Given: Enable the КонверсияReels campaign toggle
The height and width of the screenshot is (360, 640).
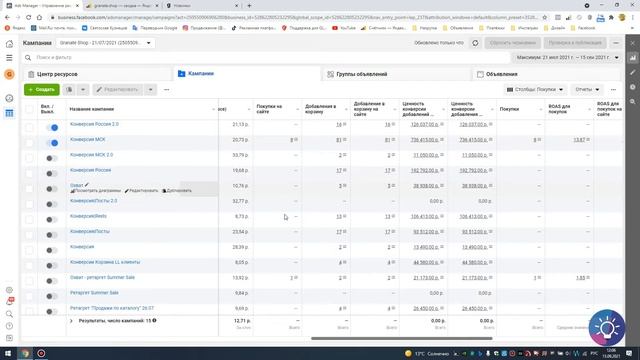Looking at the screenshot, I should (52, 220).
